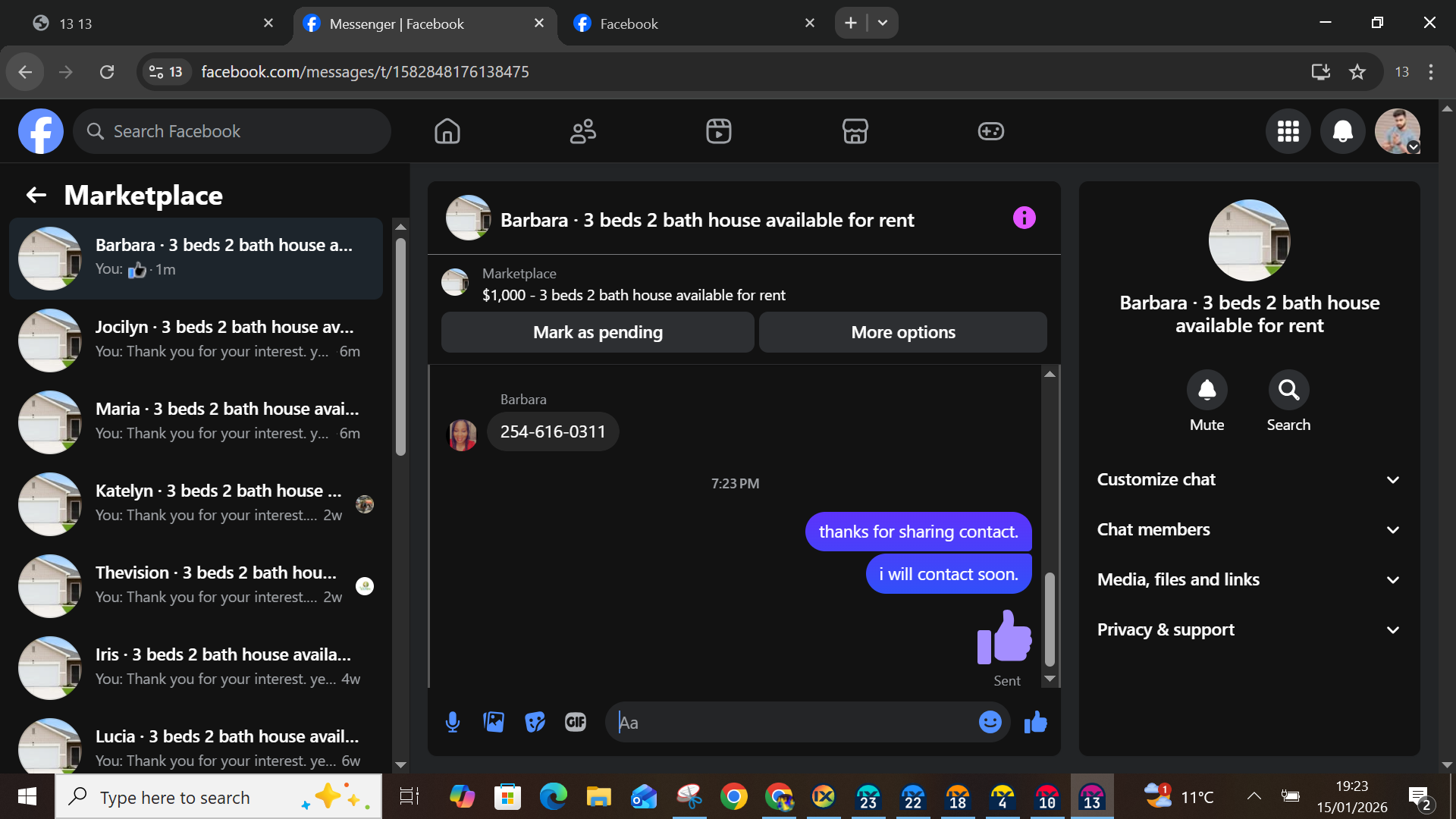Image resolution: width=1456 pixels, height=819 pixels.
Task: Open the emoji picker in message box
Action: tap(990, 722)
